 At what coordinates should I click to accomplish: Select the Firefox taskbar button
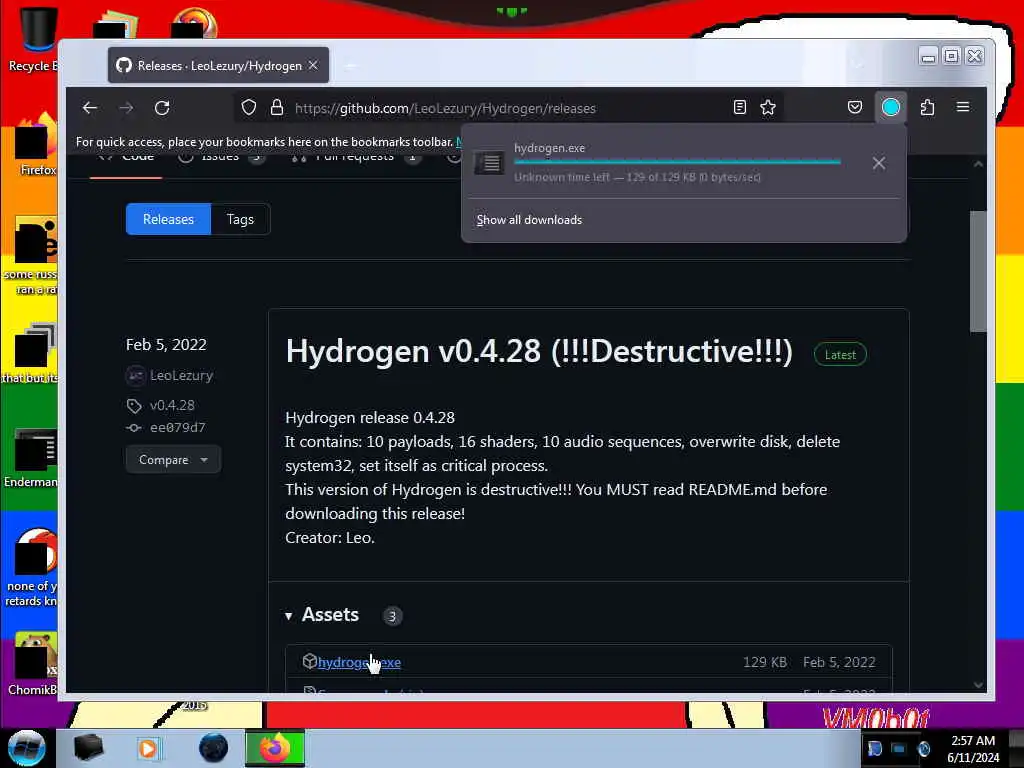pyautogui.click(x=275, y=748)
